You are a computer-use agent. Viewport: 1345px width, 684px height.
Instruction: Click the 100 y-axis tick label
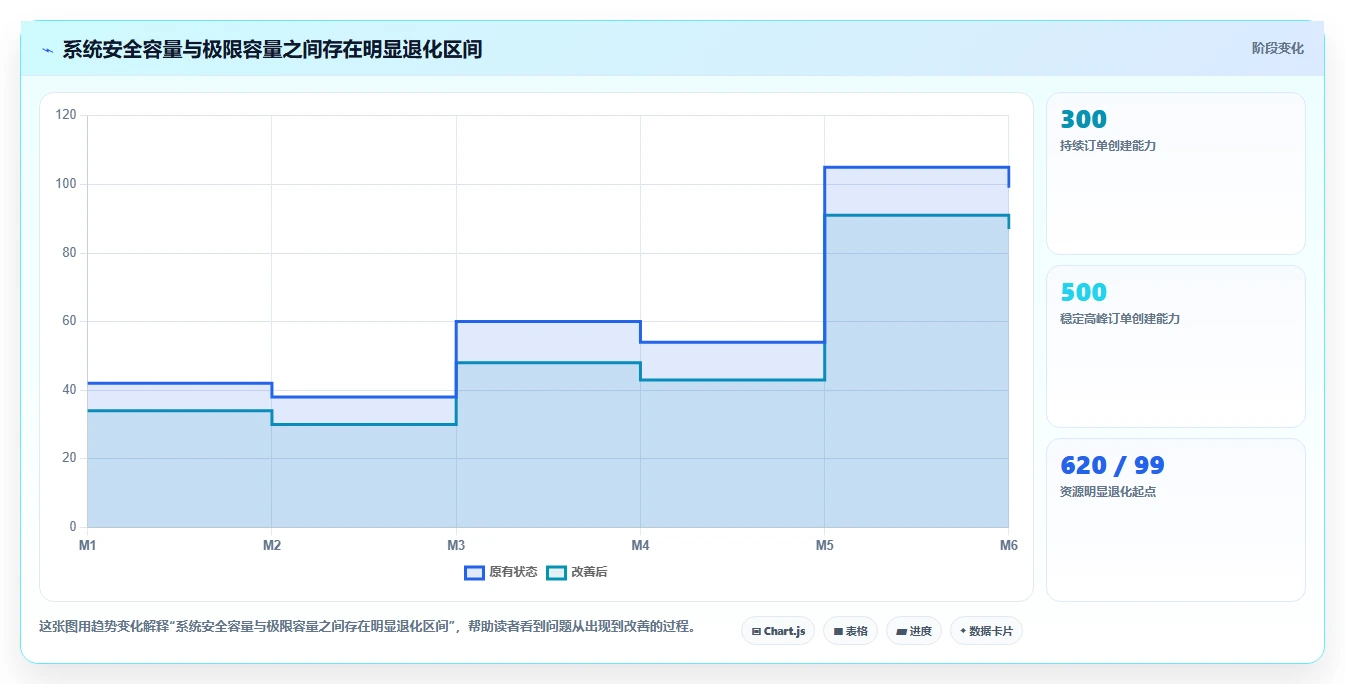(66, 184)
